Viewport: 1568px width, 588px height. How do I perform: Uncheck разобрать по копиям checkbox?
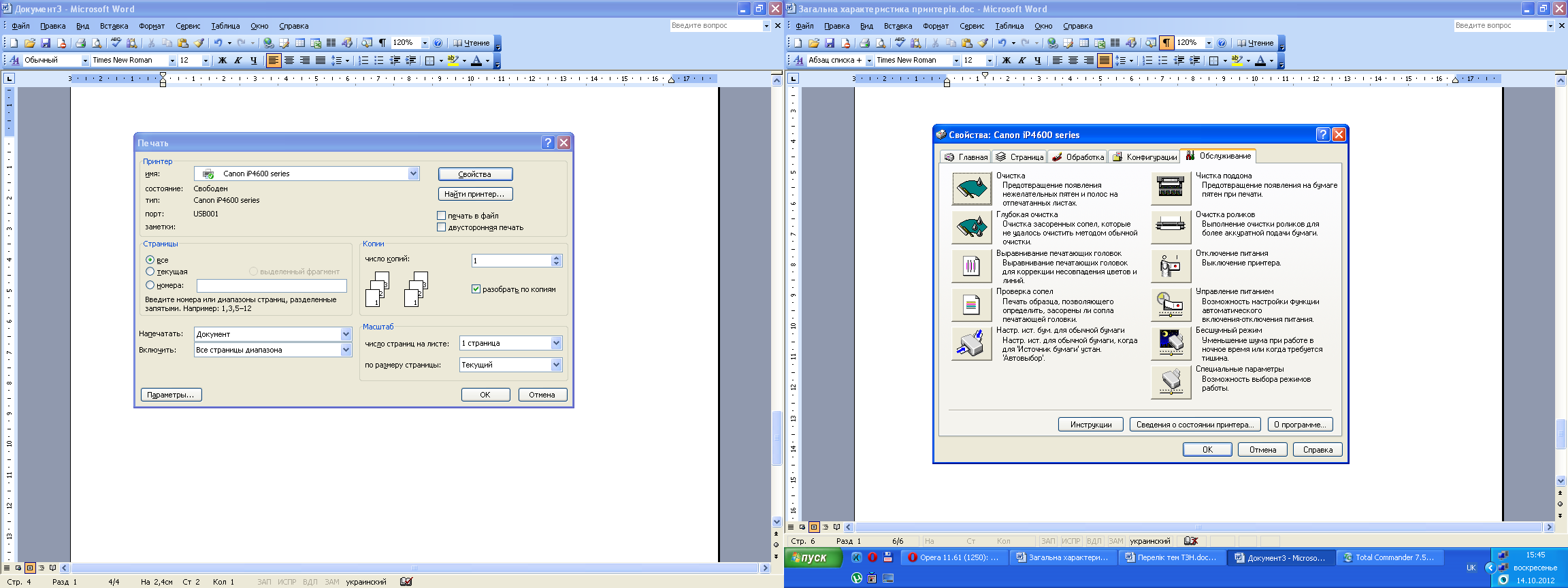point(476,289)
